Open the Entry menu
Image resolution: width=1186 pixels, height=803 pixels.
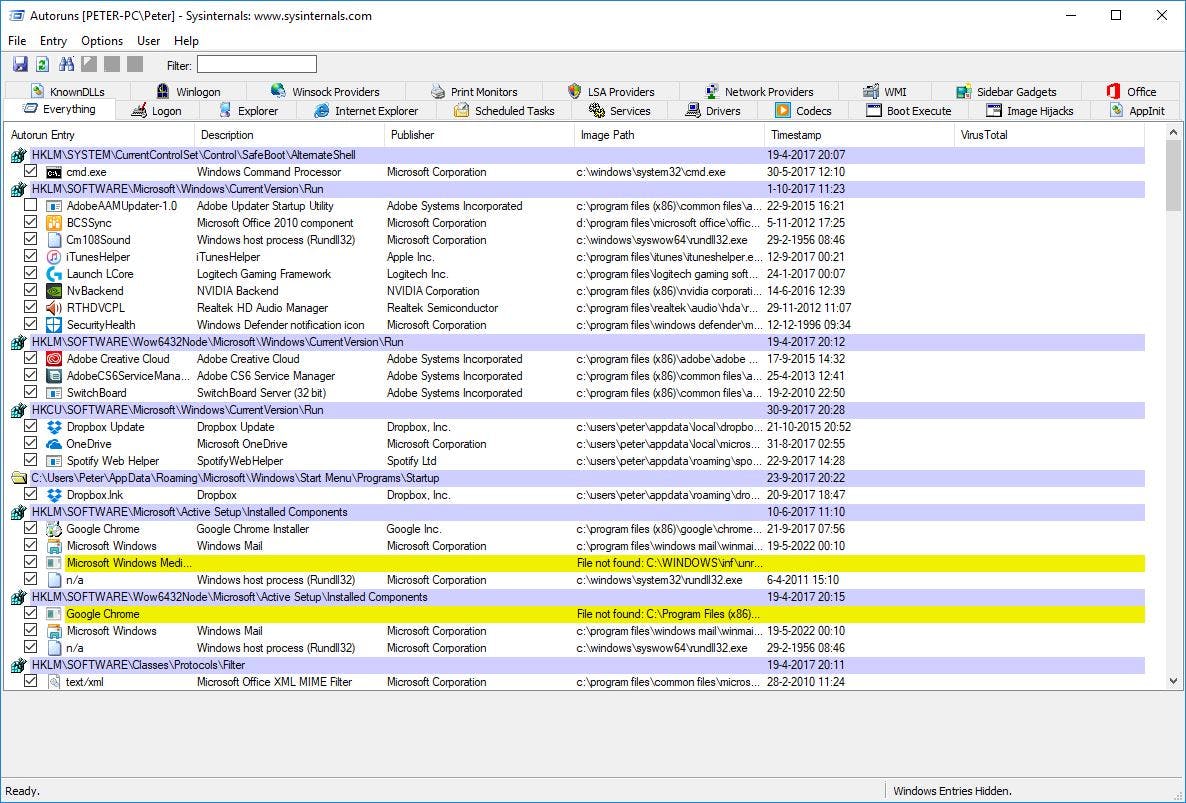click(x=53, y=41)
